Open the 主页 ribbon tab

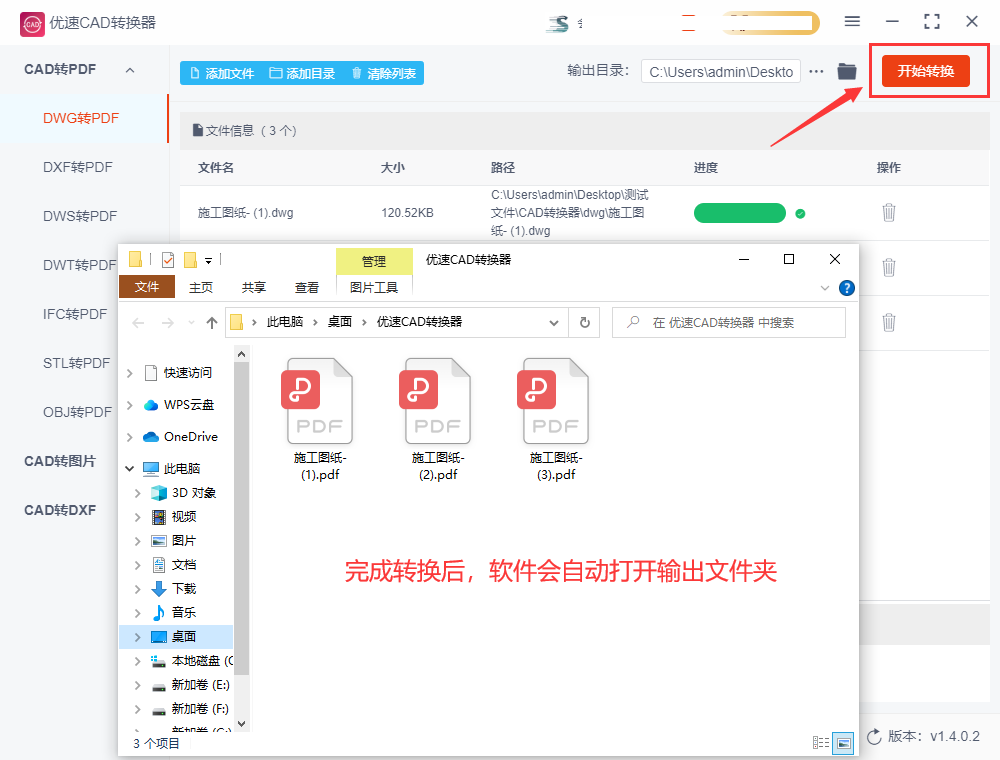(201, 288)
